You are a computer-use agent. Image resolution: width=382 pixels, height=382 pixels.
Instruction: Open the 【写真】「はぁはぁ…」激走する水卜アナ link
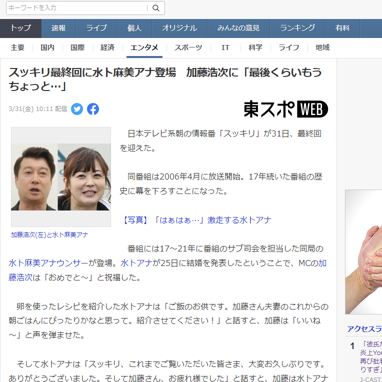[x=196, y=220]
